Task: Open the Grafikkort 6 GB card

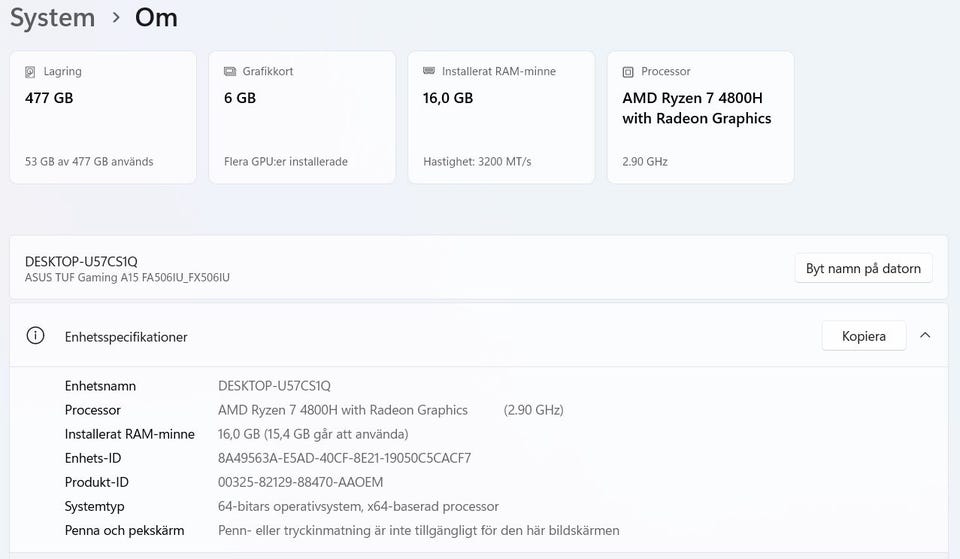Action: (x=302, y=117)
